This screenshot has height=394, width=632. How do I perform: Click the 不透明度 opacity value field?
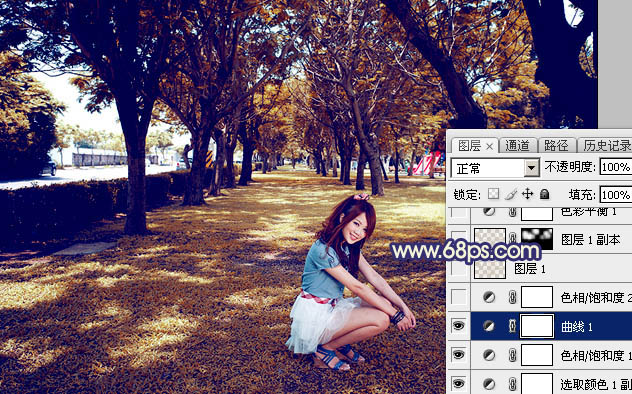615,167
